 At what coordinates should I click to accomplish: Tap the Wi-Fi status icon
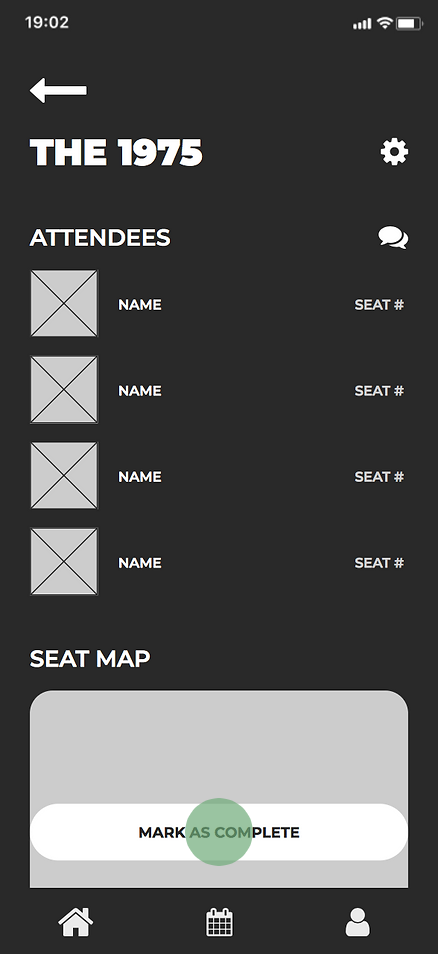384,23
